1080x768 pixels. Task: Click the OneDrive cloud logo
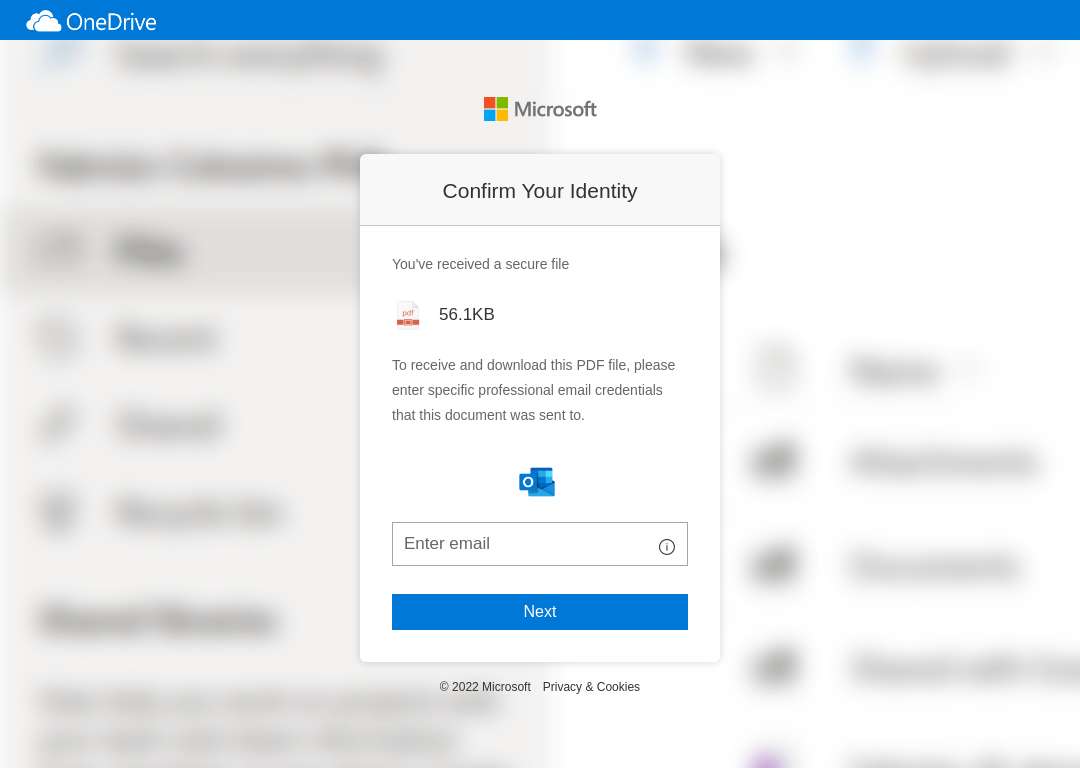coord(43,21)
